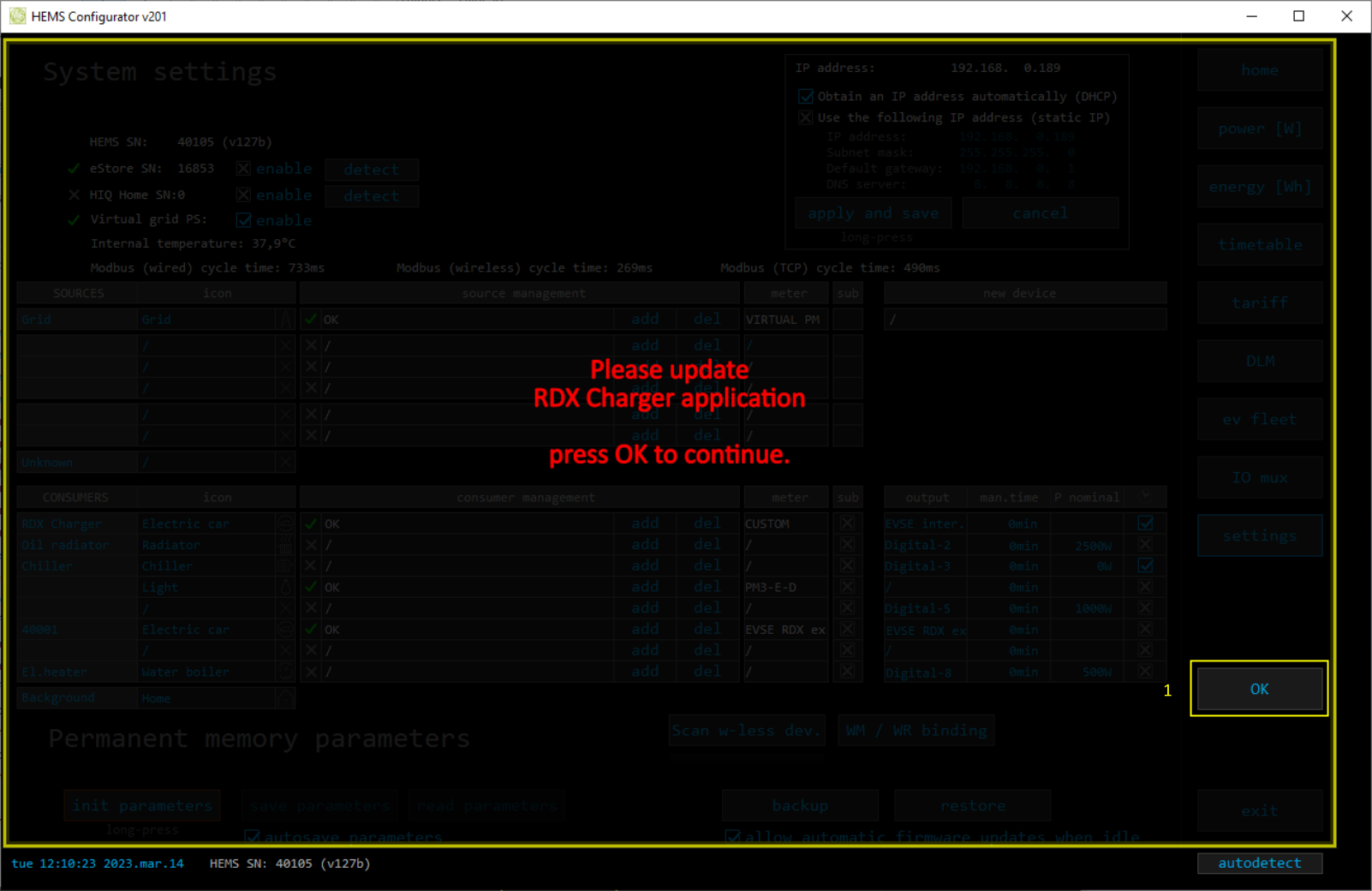Click the RDX Charger electric car icon
The width and height of the screenshot is (1372, 891).
pyautogui.click(x=286, y=523)
